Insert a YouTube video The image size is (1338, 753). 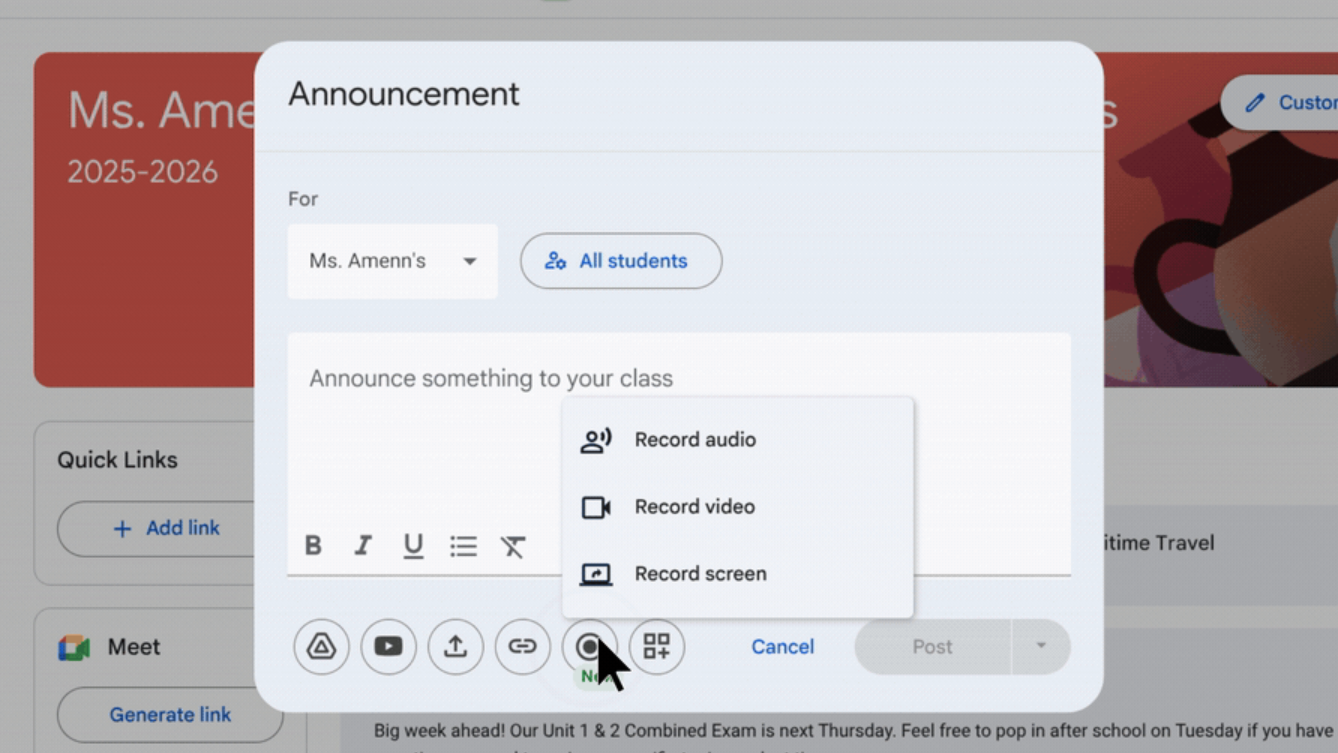click(388, 647)
